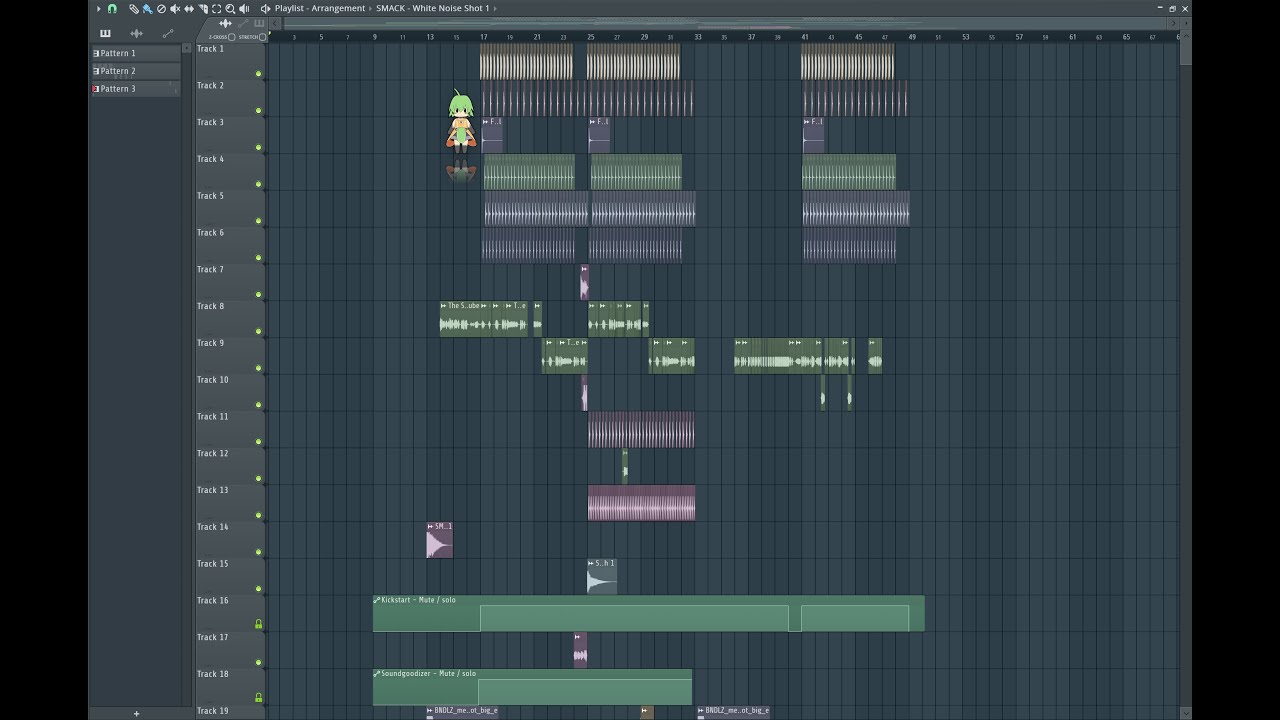
Task: Select first BNDLZ_me..ot_big_e clip
Action: [x=462, y=712]
